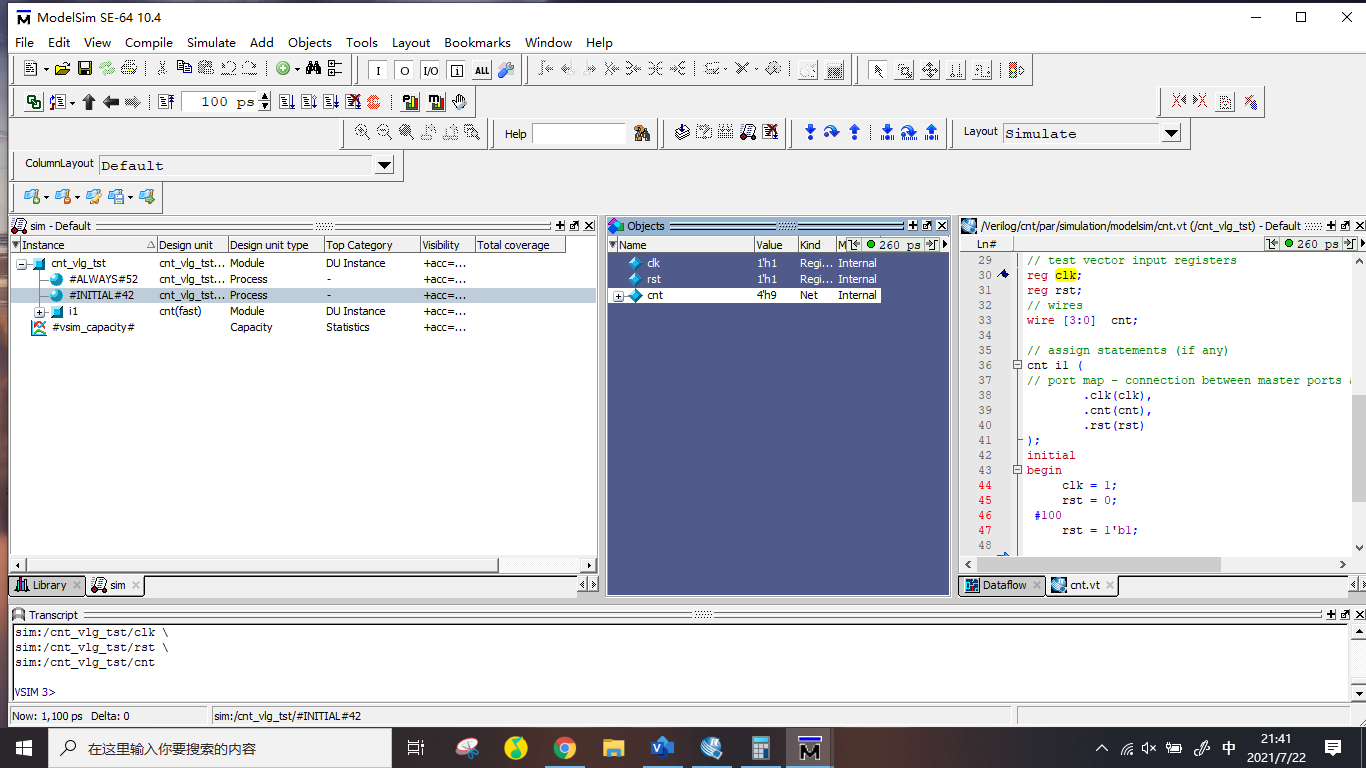Image resolution: width=1366 pixels, height=768 pixels.
Task: Collapse the fold marker at line 36
Action: (1018, 365)
